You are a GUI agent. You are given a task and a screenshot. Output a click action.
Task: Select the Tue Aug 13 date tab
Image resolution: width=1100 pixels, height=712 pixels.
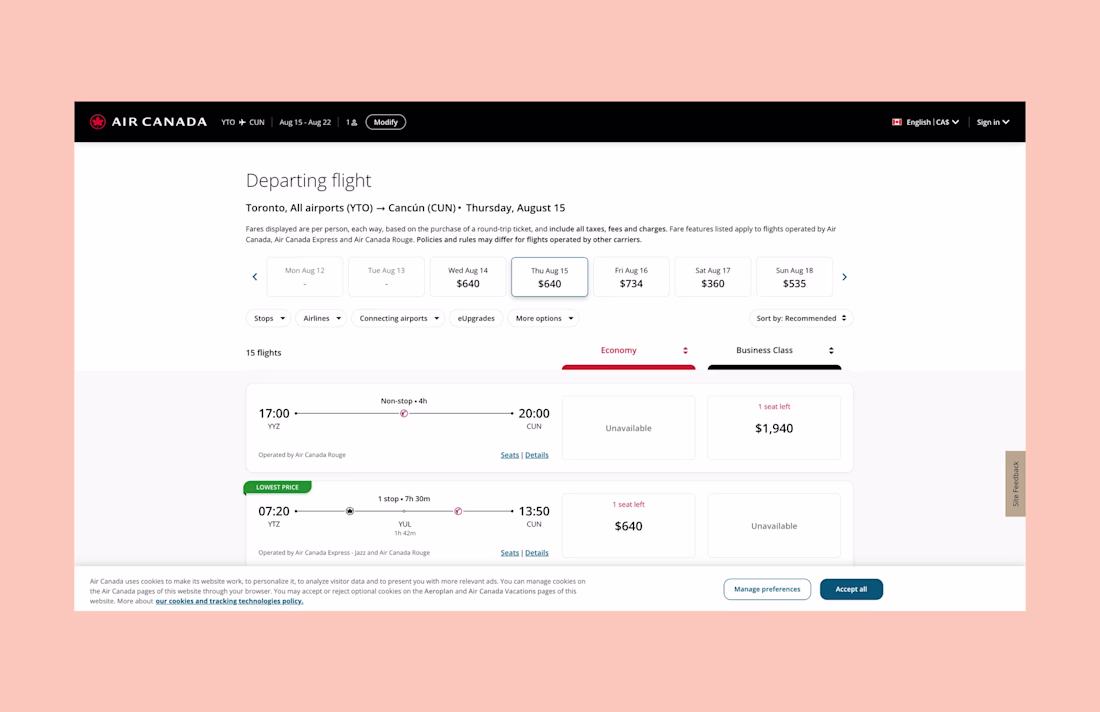tap(387, 277)
